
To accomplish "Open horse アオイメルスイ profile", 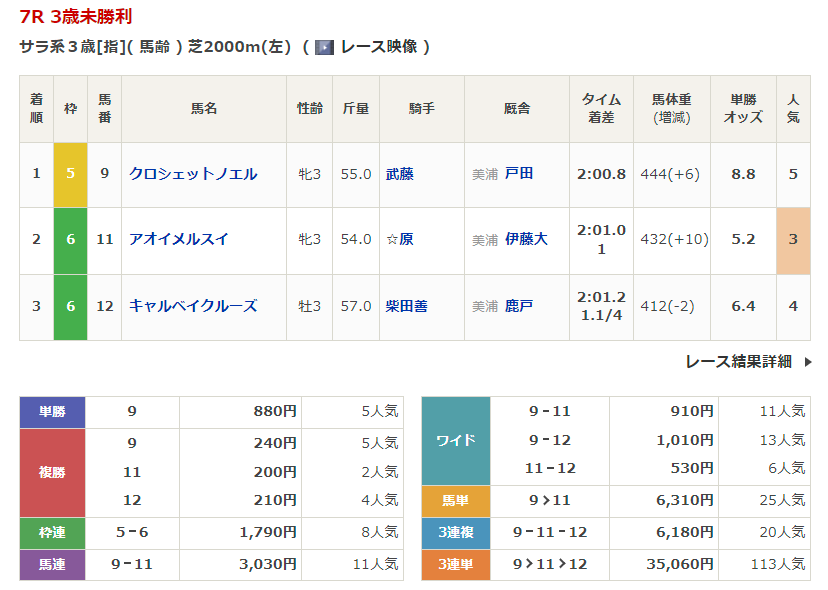I will point(179,240).
